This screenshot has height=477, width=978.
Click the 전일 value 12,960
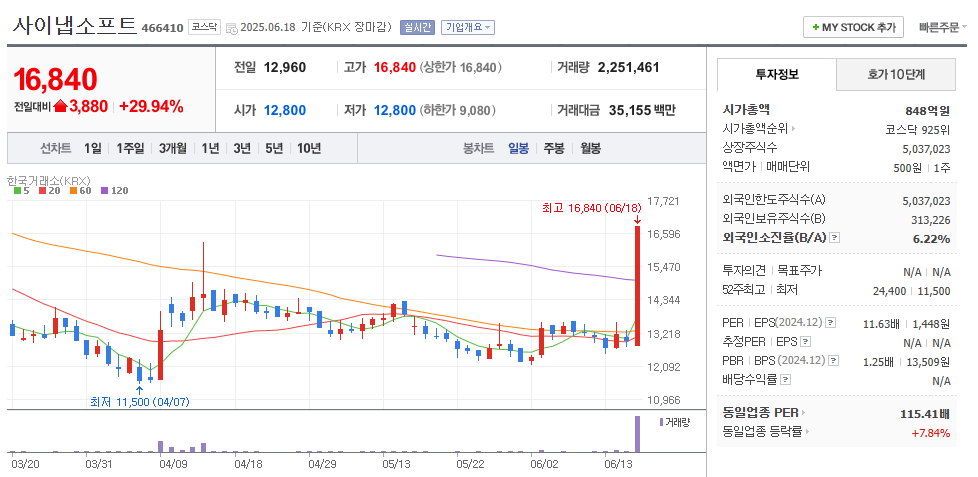285,67
